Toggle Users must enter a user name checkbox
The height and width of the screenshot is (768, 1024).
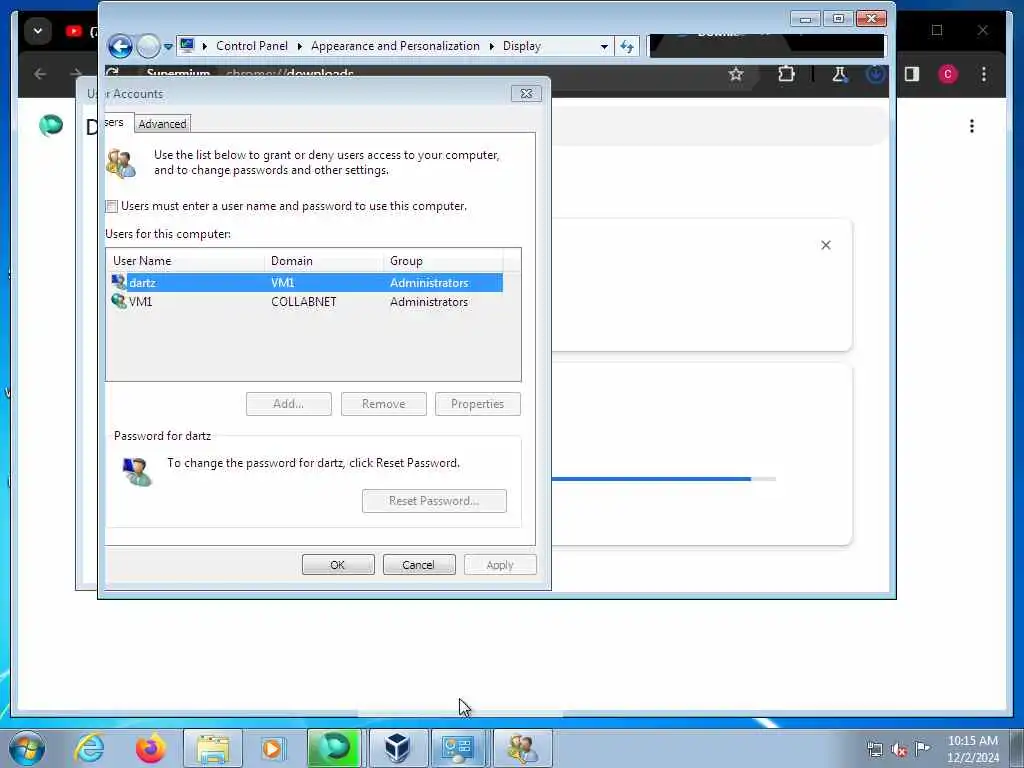point(112,206)
